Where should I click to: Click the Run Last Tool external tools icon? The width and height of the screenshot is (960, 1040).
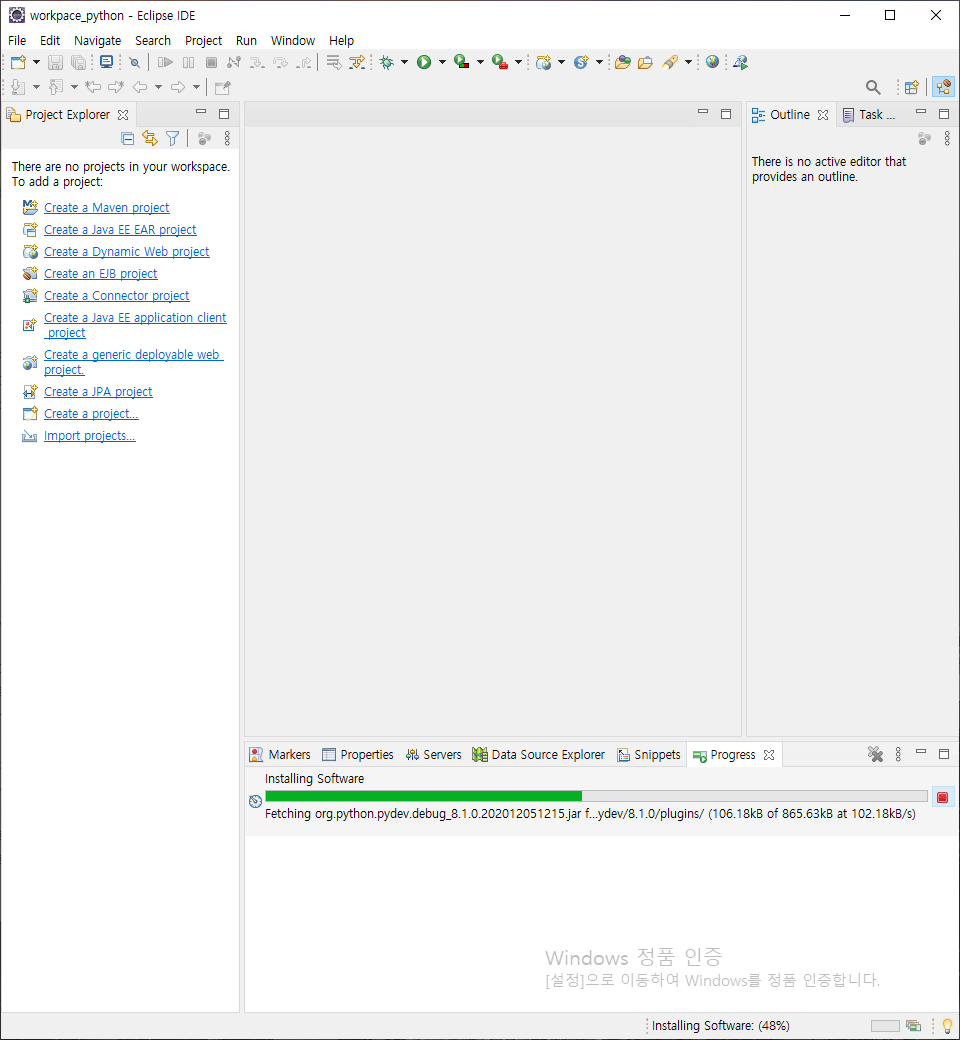(x=500, y=62)
